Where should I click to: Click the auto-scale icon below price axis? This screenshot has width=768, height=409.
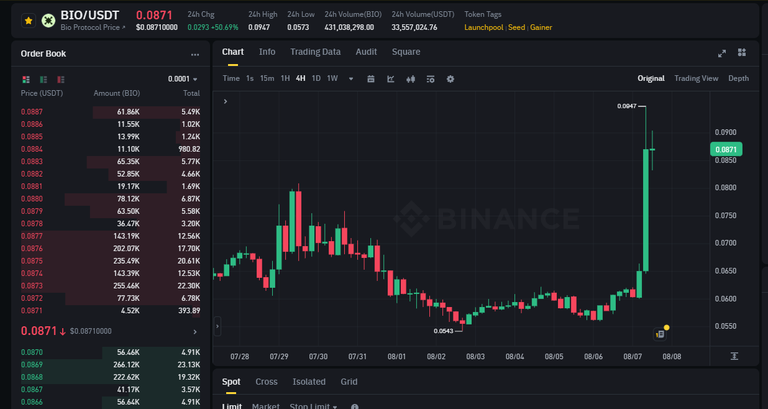pyautogui.click(x=734, y=356)
